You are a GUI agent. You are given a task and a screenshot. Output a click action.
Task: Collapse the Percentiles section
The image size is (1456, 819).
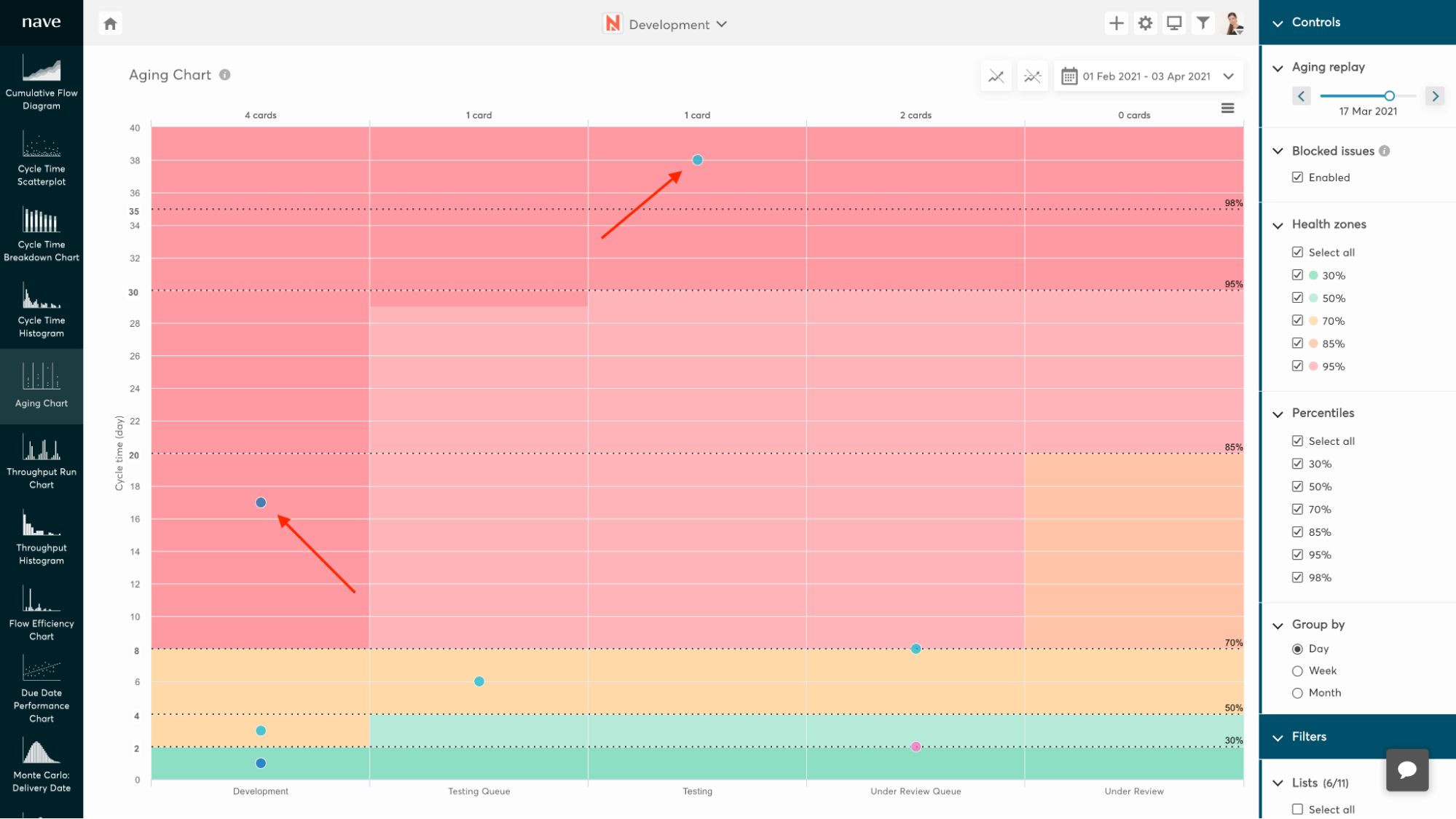click(1278, 414)
